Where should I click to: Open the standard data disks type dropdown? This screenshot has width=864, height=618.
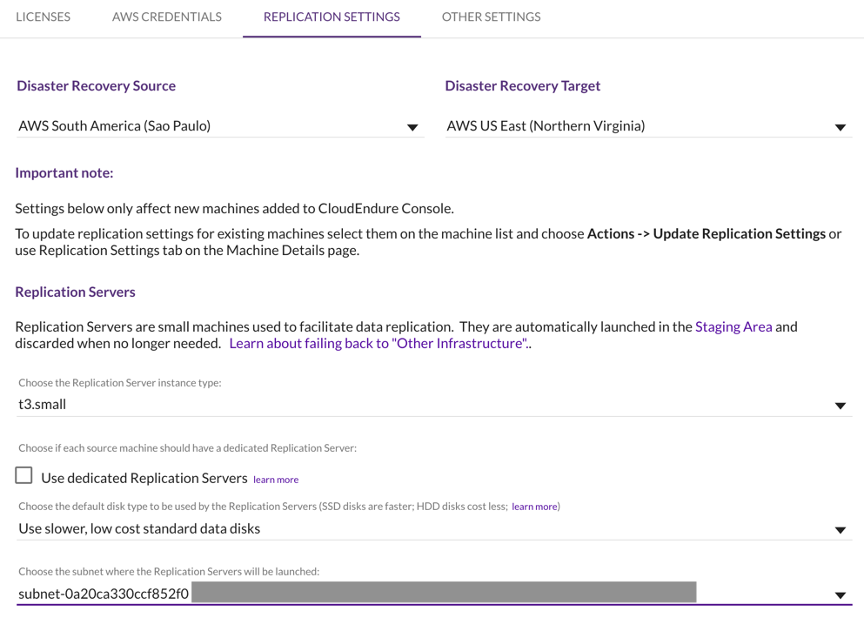(x=434, y=529)
